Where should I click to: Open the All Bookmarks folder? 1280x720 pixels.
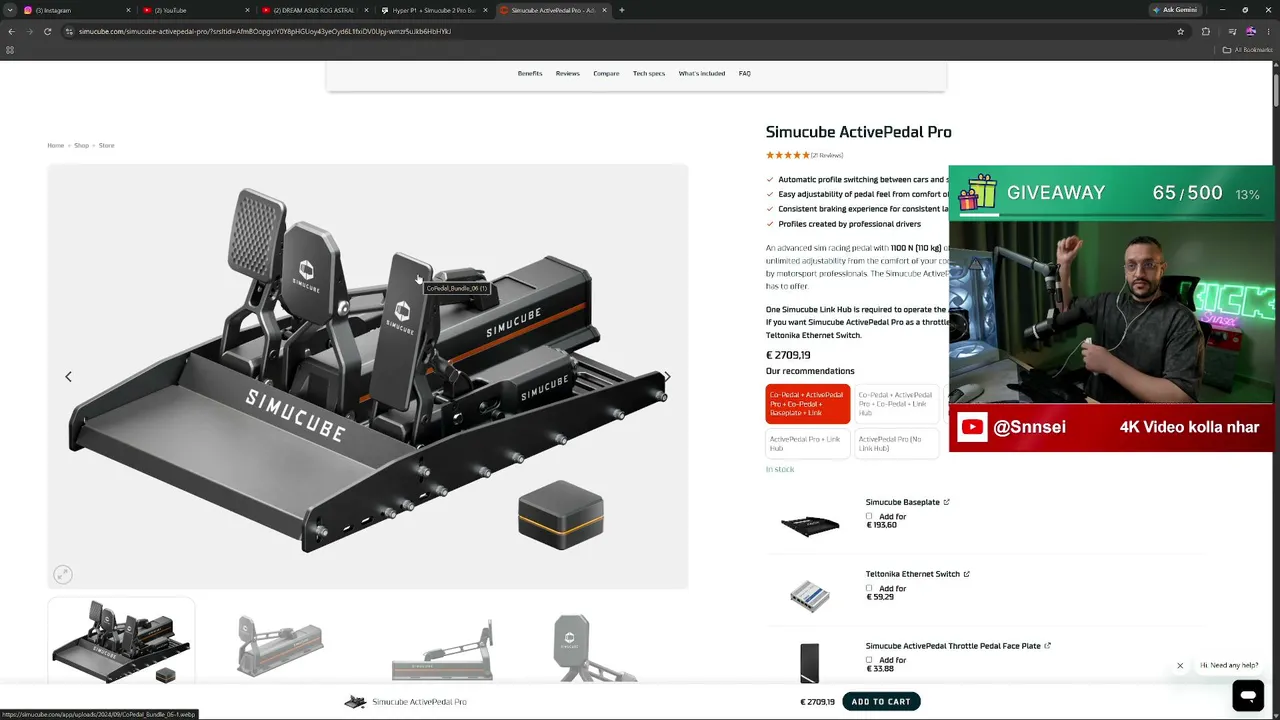click(x=1248, y=50)
